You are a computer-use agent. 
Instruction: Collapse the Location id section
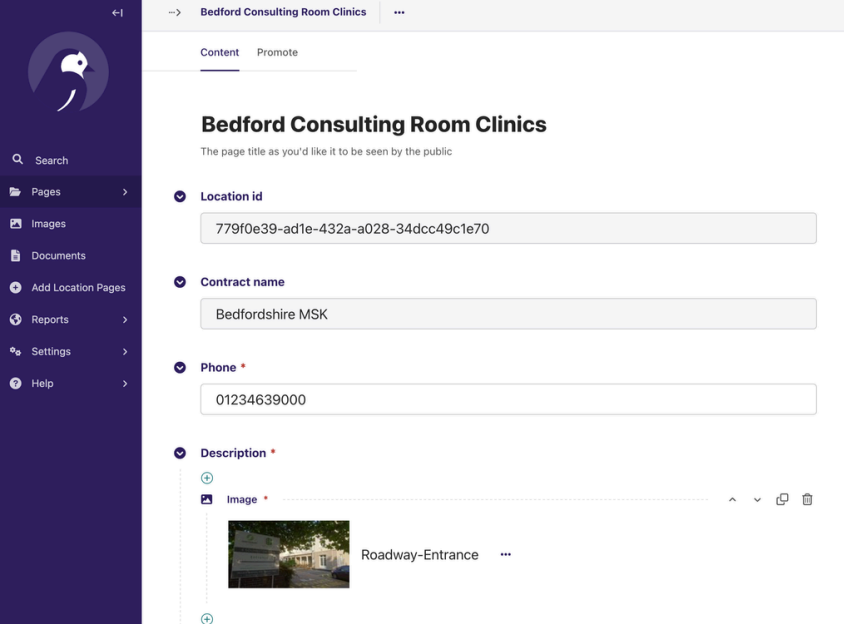tap(180, 197)
